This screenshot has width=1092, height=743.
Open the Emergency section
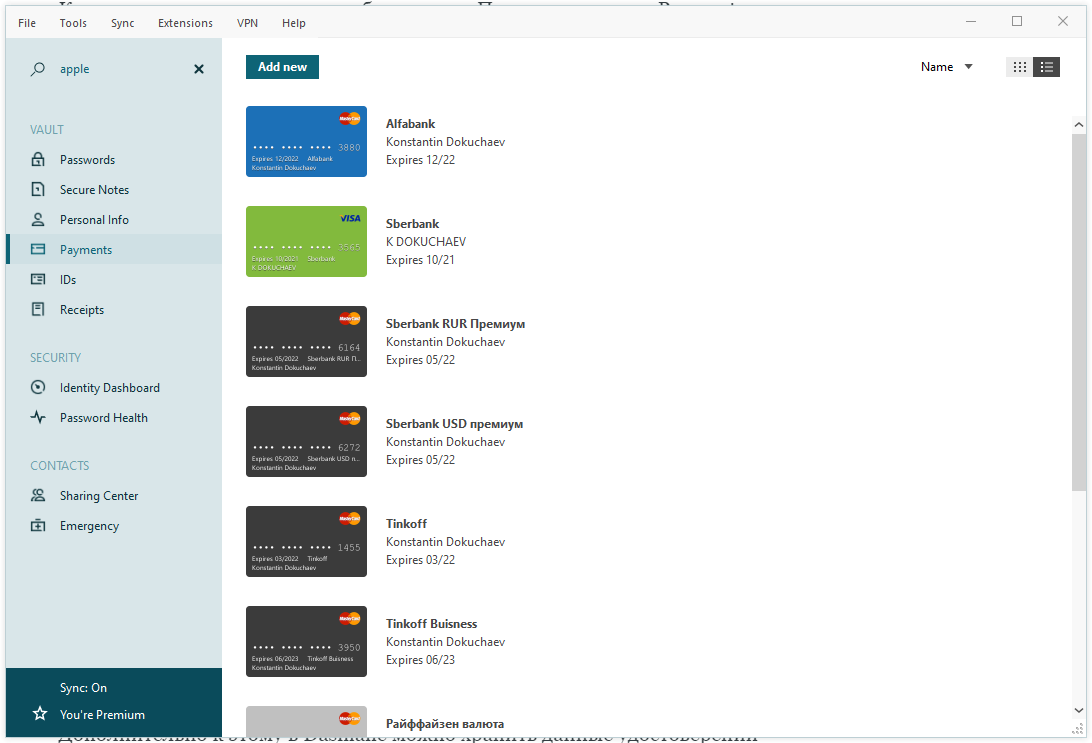tap(114, 525)
